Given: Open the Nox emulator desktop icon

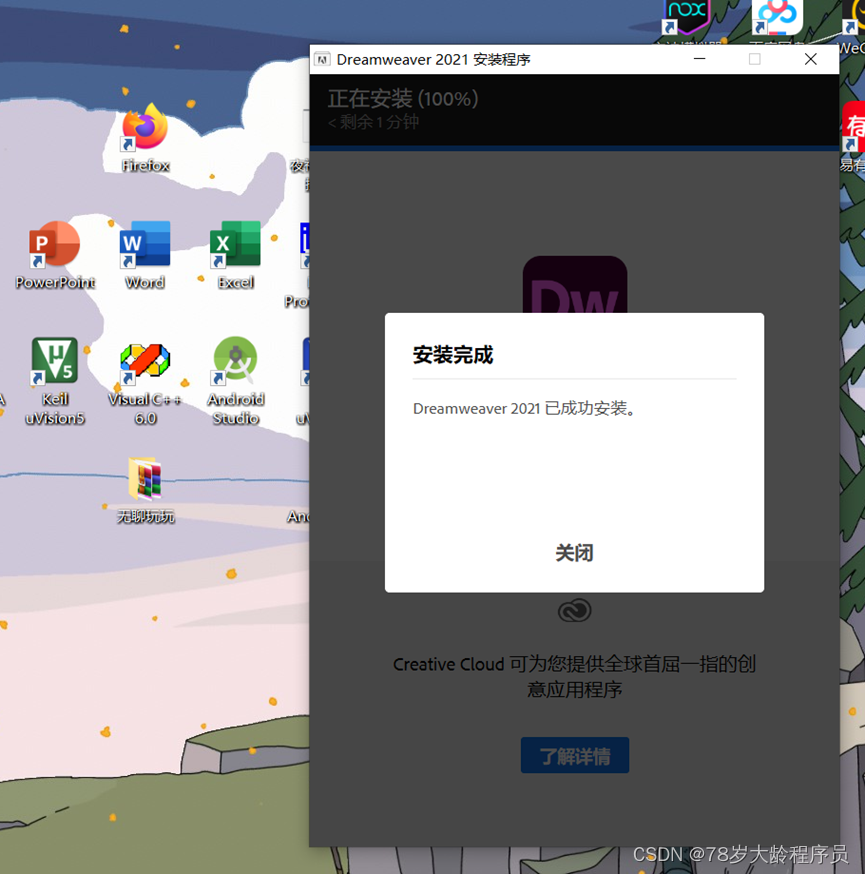Looking at the screenshot, I should point(686,17).
